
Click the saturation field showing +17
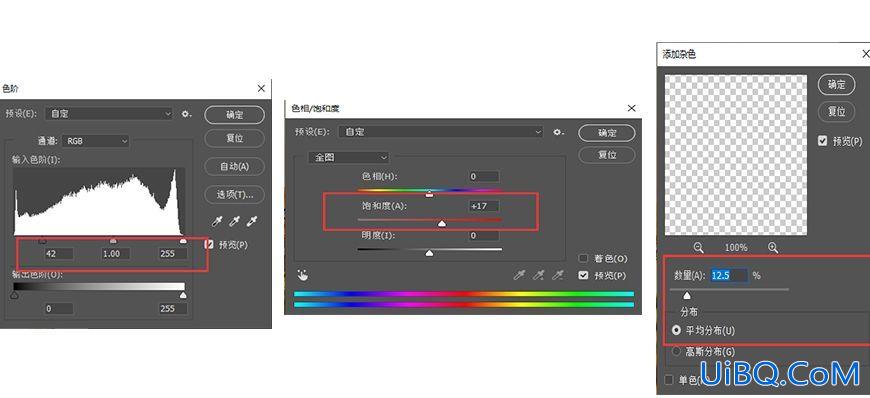[x=484, y=206]
